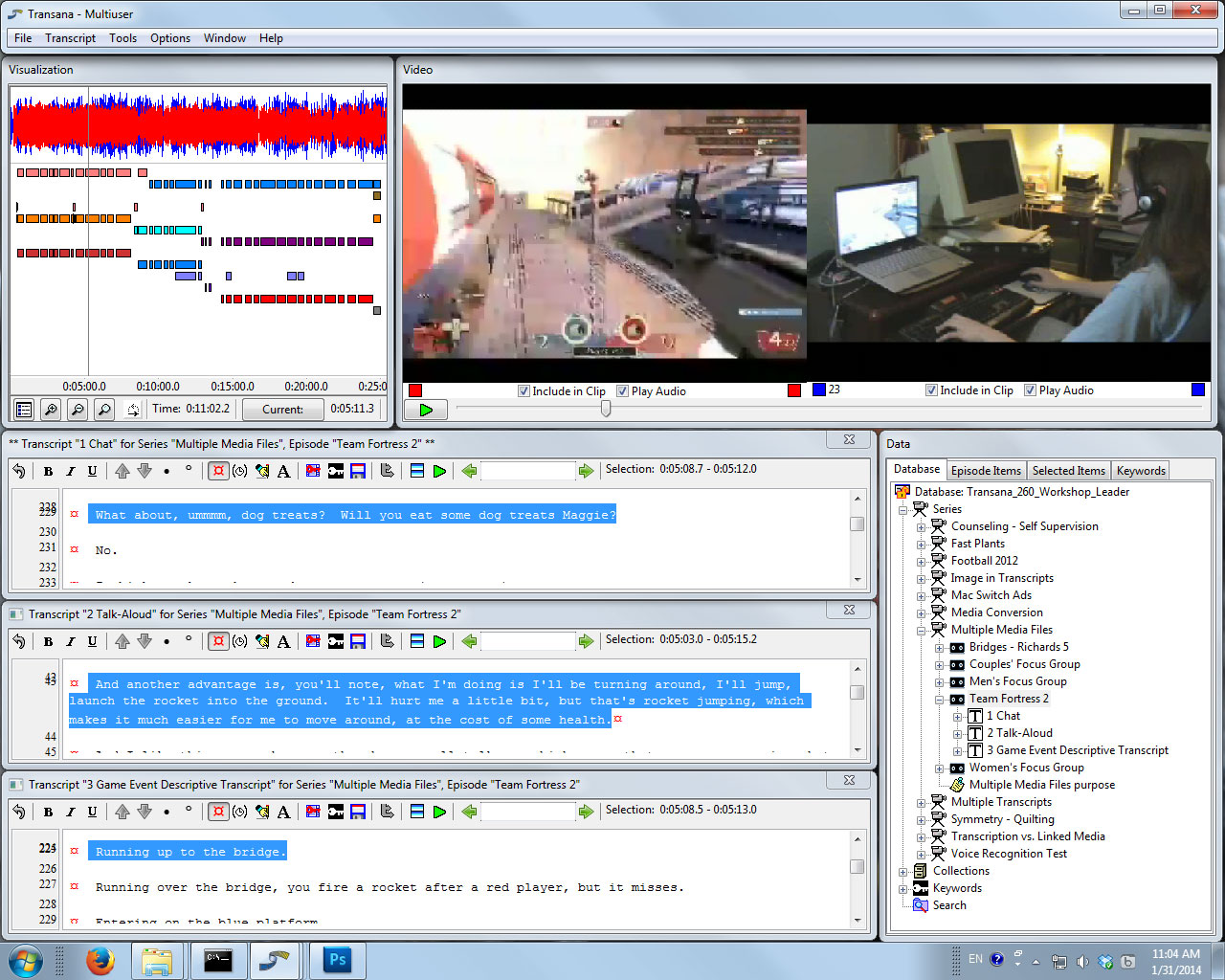Click the create clip dashed-arrow icon under Visualization
The image size is (1225, 980).
[x=132, y=410]
